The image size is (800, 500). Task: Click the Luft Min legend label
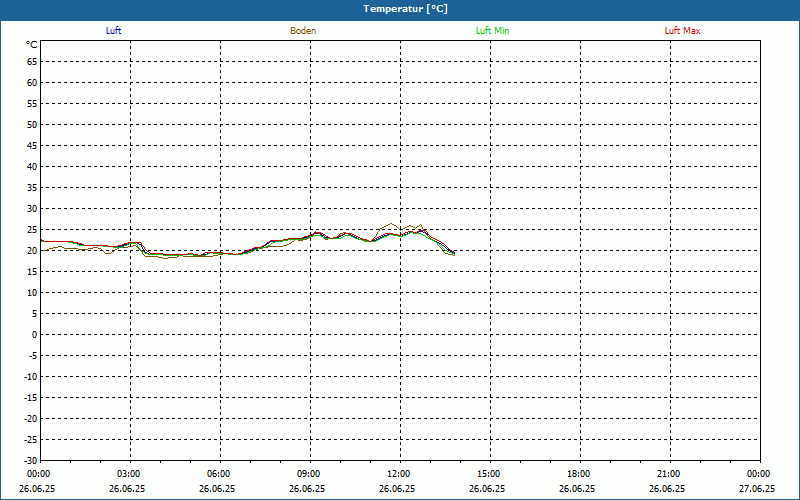click(492, 31)
